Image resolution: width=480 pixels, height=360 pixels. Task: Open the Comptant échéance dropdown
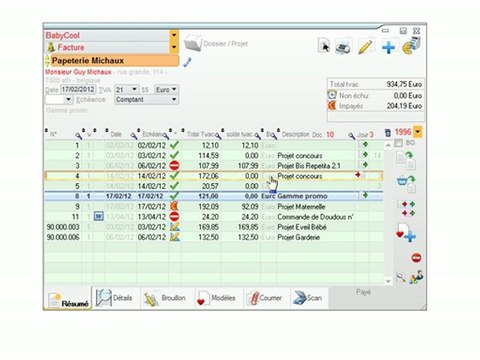(x=174, y=99)
